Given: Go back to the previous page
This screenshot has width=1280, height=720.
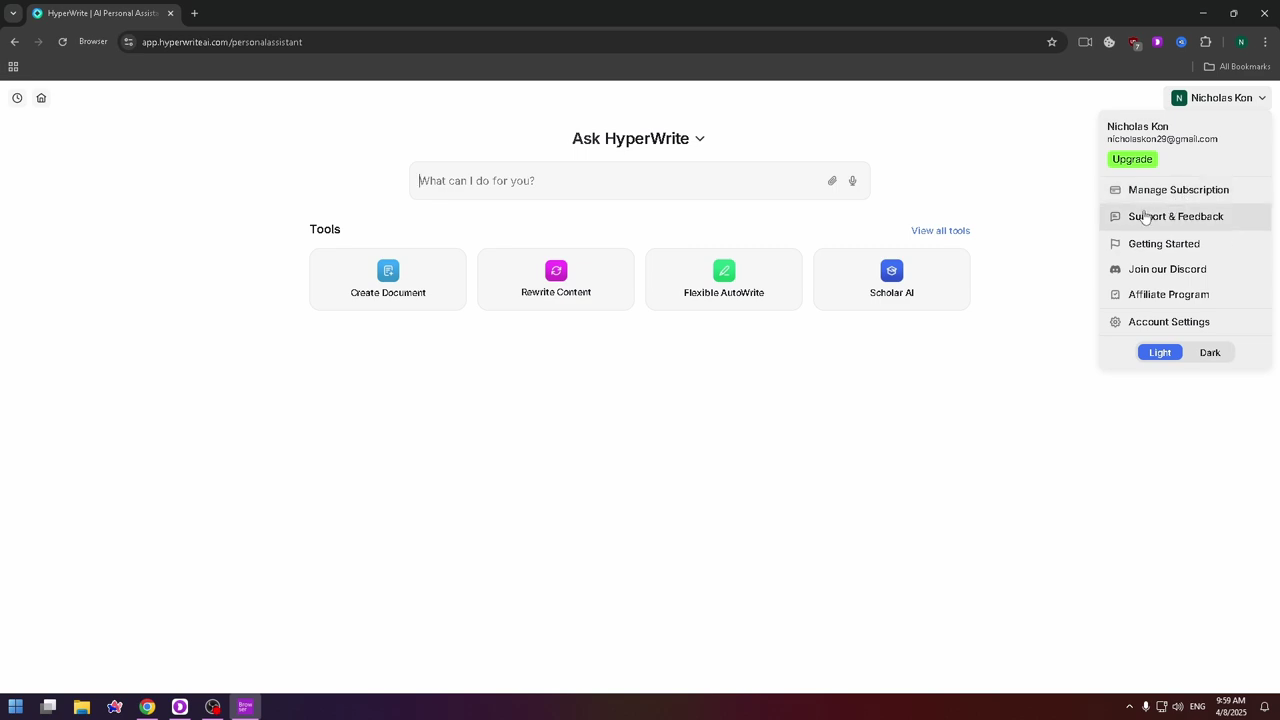Looking at the screenshot, I should (x=14, y=42).
